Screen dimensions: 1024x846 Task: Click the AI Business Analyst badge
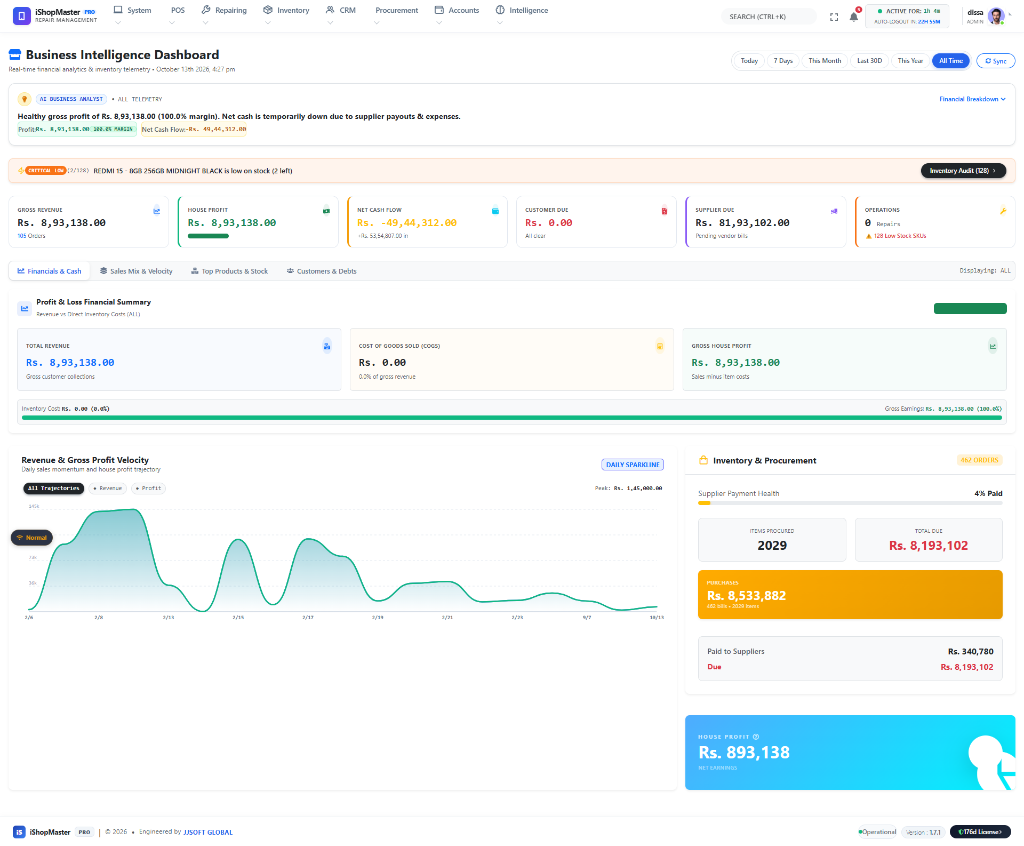tap(71, 99)
